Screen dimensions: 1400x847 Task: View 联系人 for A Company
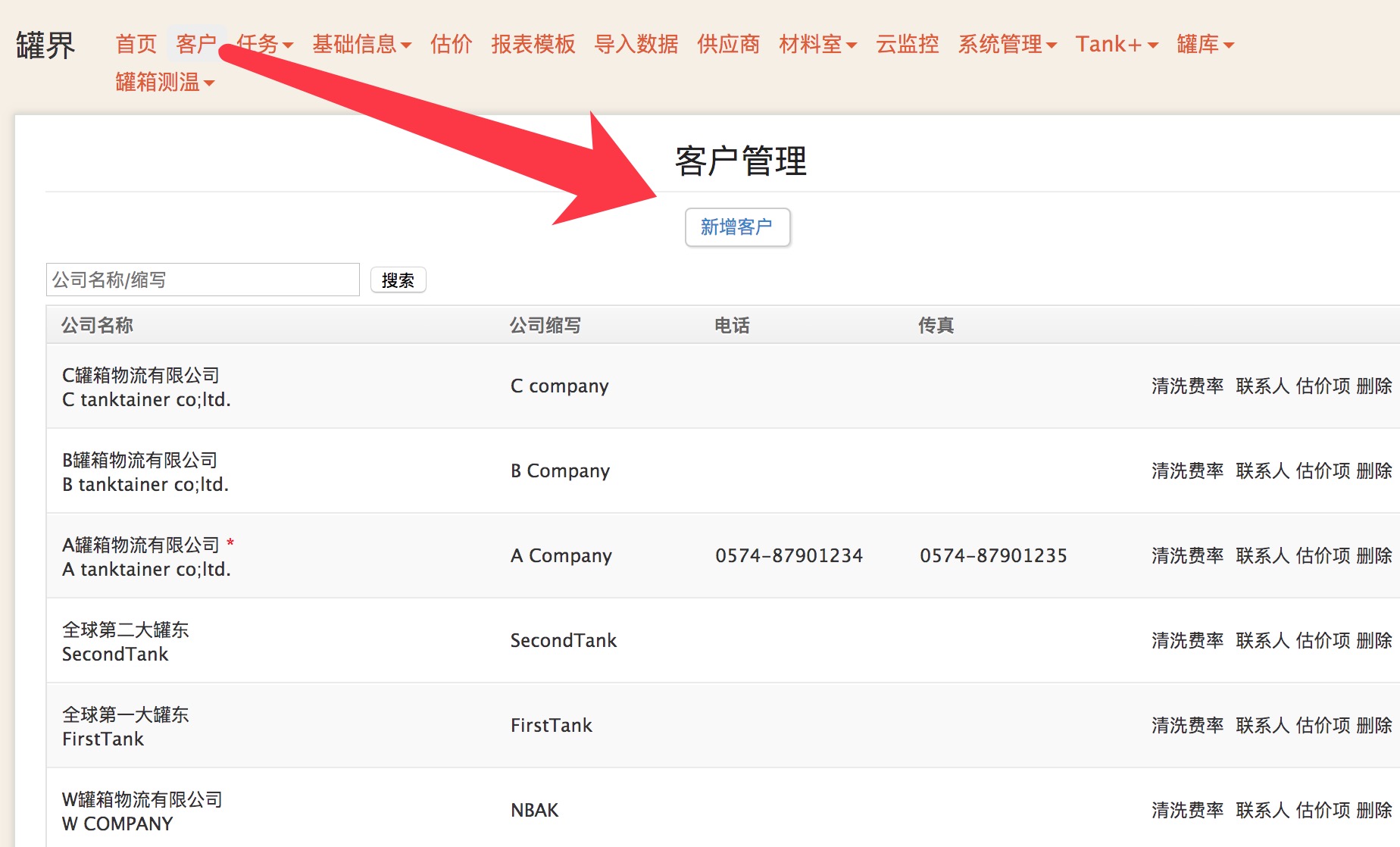pyautogui.click(x=1262, y=556)
